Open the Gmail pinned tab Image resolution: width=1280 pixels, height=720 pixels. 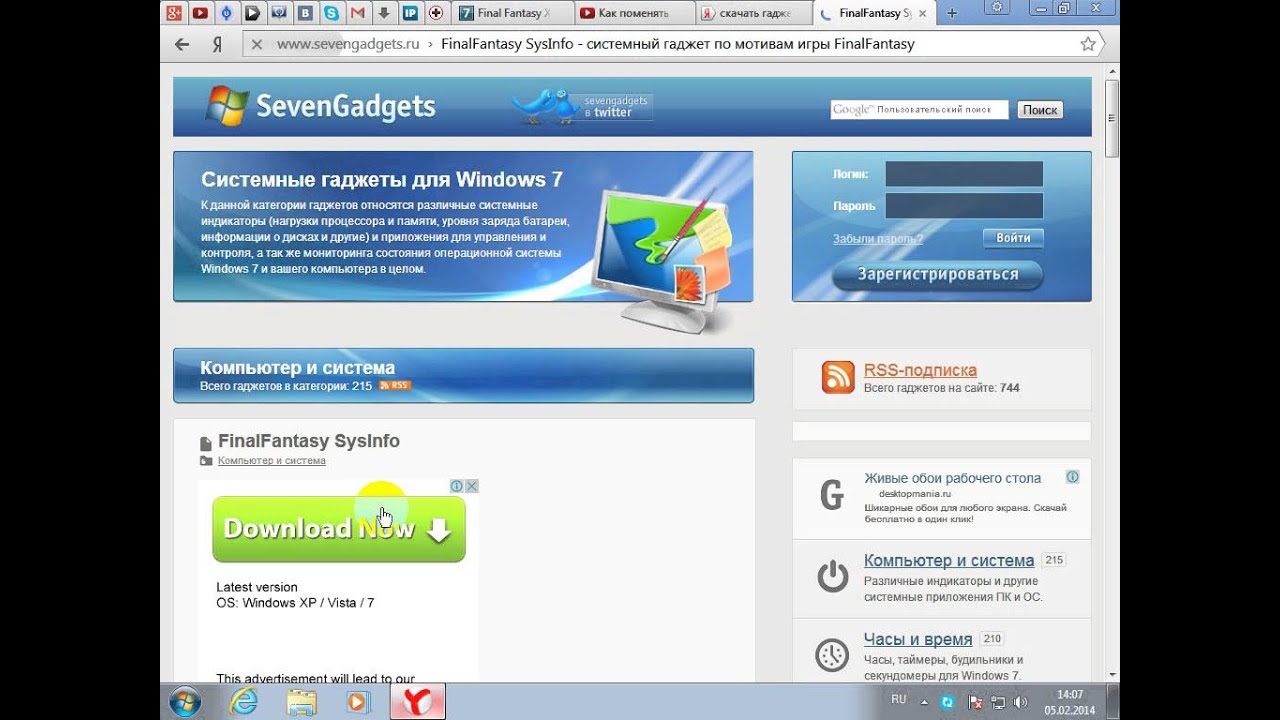pos(357,13)
